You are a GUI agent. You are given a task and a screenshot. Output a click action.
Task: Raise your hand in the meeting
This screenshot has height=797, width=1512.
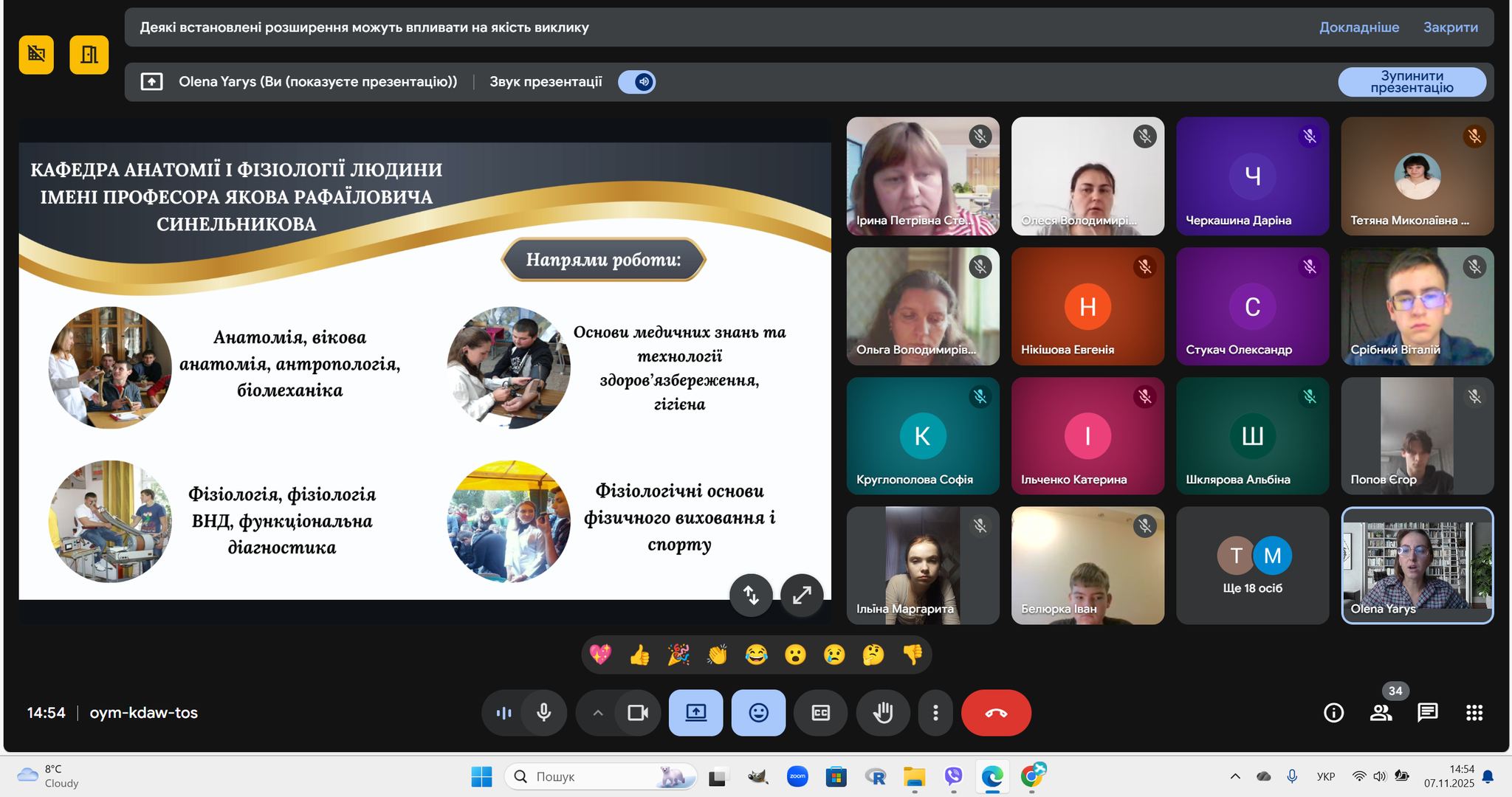[x=882, y=713]
